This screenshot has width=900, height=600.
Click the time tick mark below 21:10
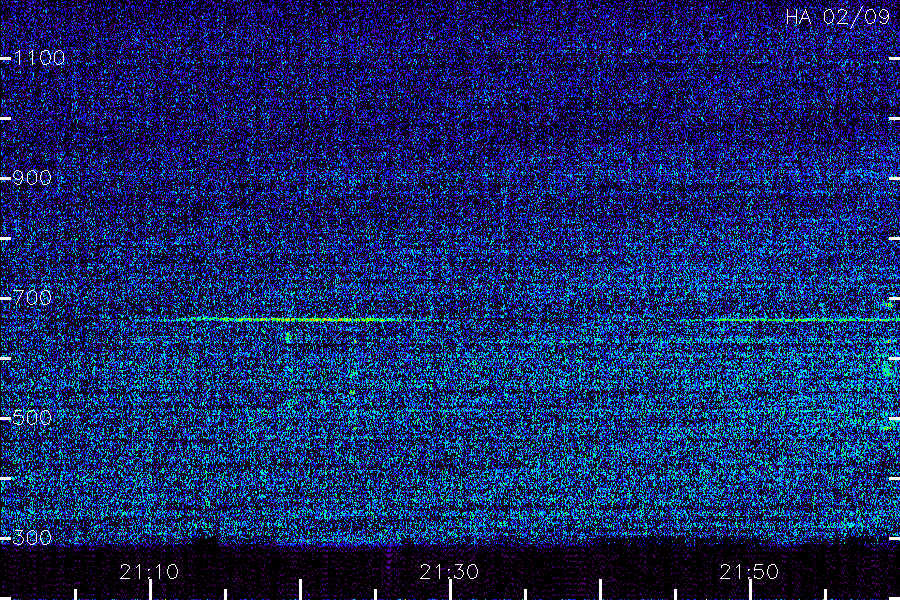pos(150,590)
